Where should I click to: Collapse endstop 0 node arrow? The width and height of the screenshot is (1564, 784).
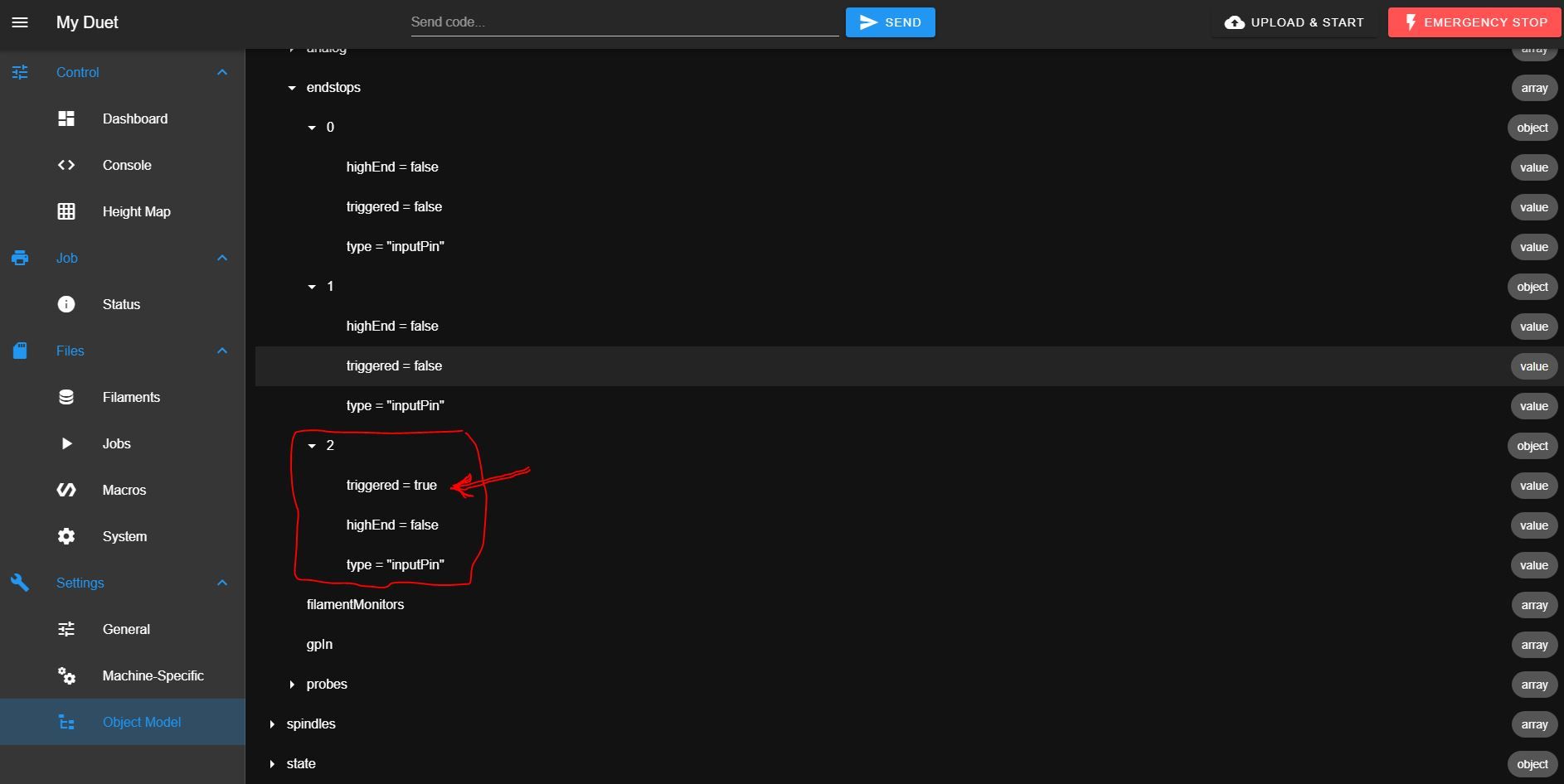pyautogui.click(x=312, y=128)
